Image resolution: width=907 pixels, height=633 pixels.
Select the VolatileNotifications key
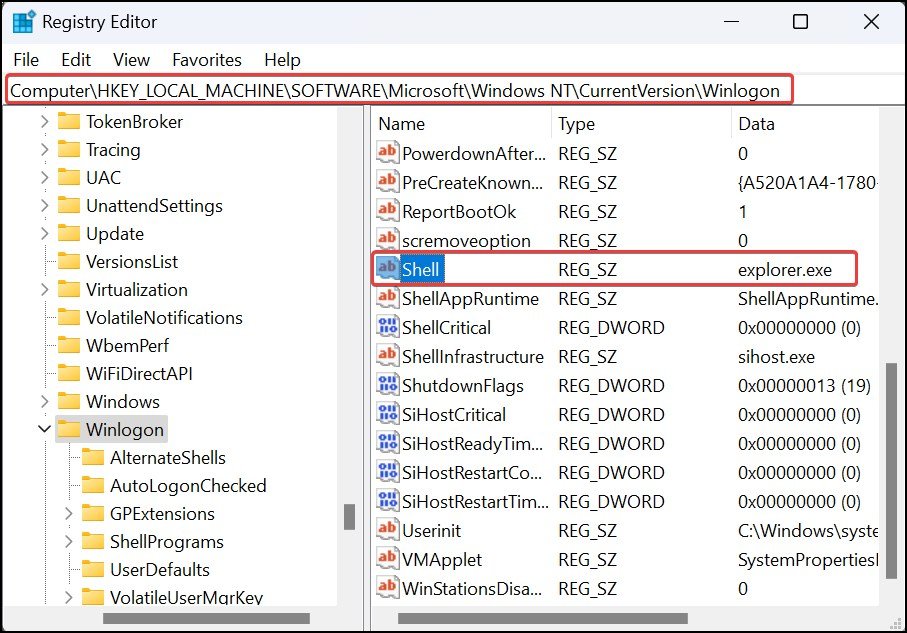(x=164, y=318)
